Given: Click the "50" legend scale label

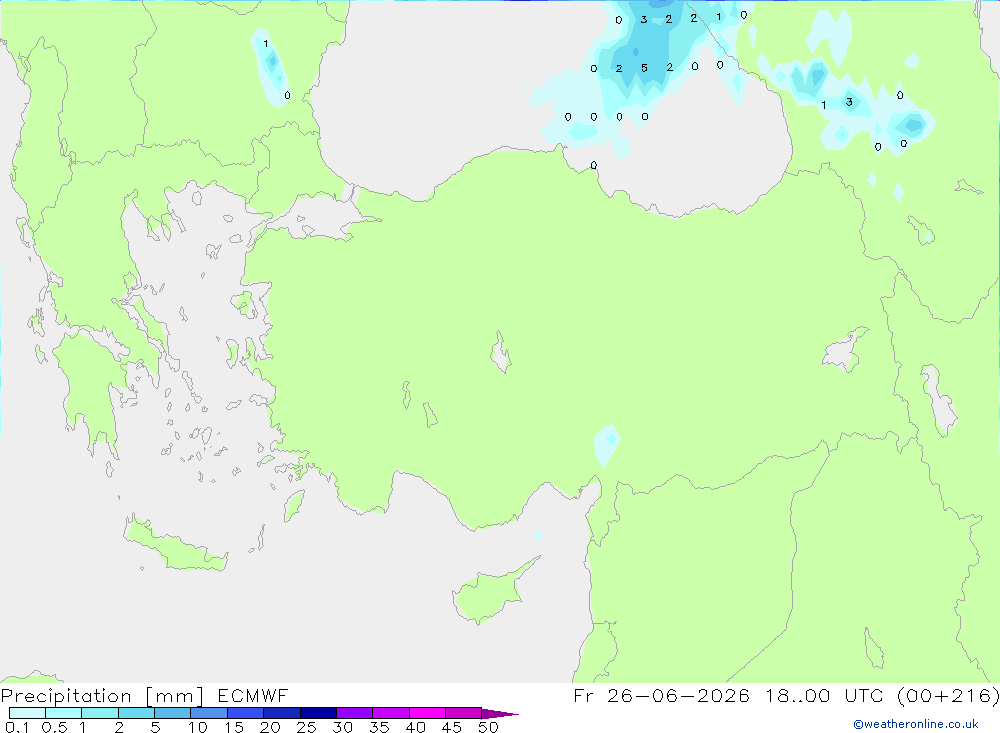Looking at the screenshot, I should [x=488, y=727].
